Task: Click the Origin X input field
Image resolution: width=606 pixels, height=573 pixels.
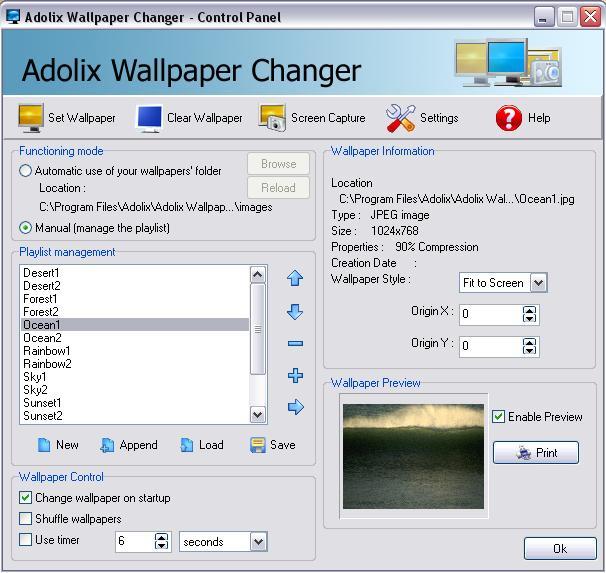Action: point(491,314)
